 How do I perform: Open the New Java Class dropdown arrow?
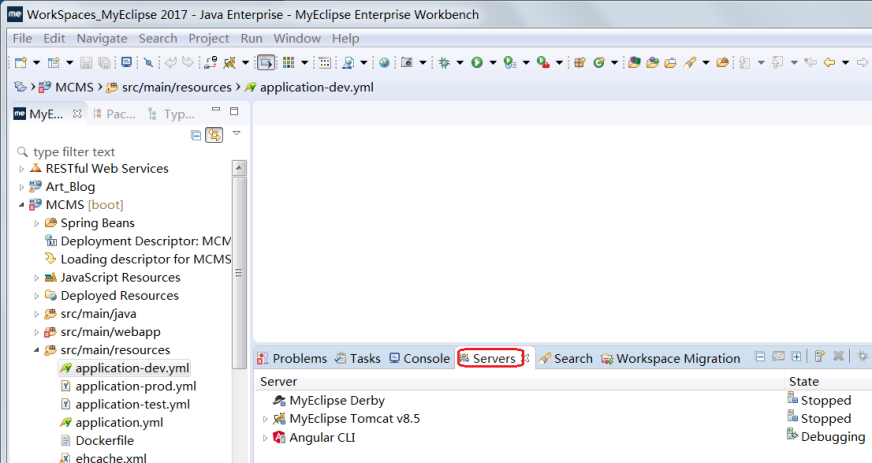click(615, 63)
